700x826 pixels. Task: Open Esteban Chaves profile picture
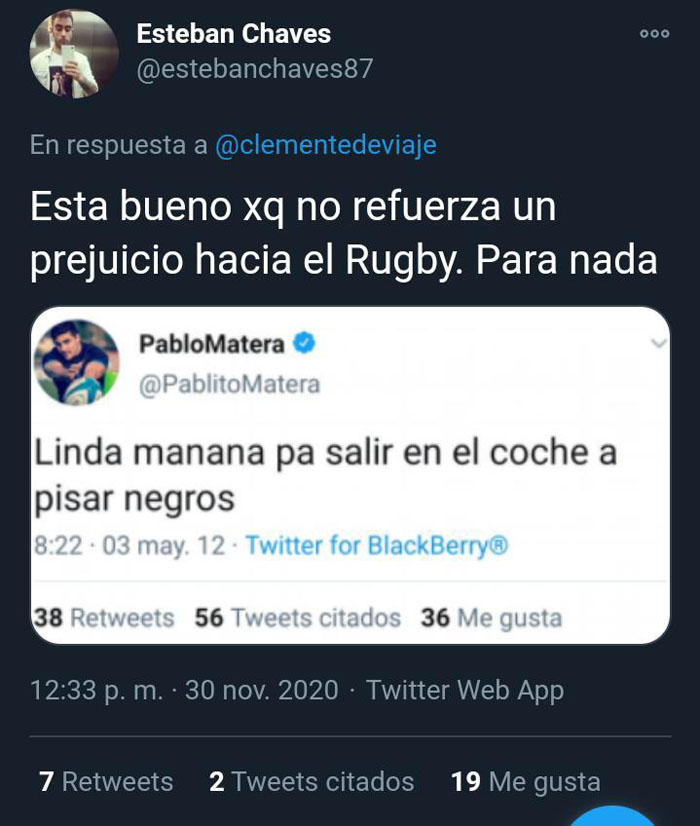point(74,54)
